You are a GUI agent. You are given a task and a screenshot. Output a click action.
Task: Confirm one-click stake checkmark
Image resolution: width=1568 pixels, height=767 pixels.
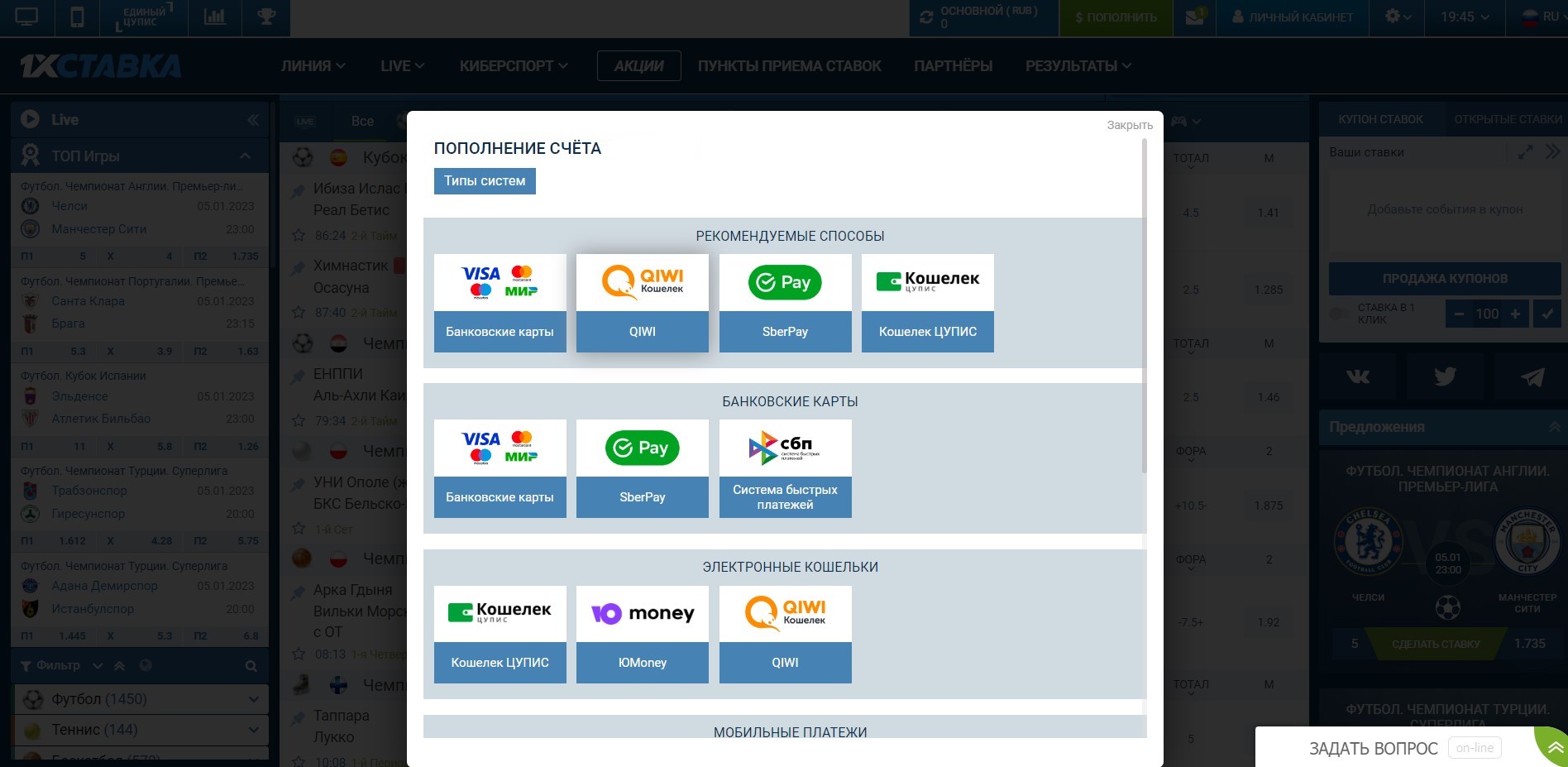coord(1546,314)
